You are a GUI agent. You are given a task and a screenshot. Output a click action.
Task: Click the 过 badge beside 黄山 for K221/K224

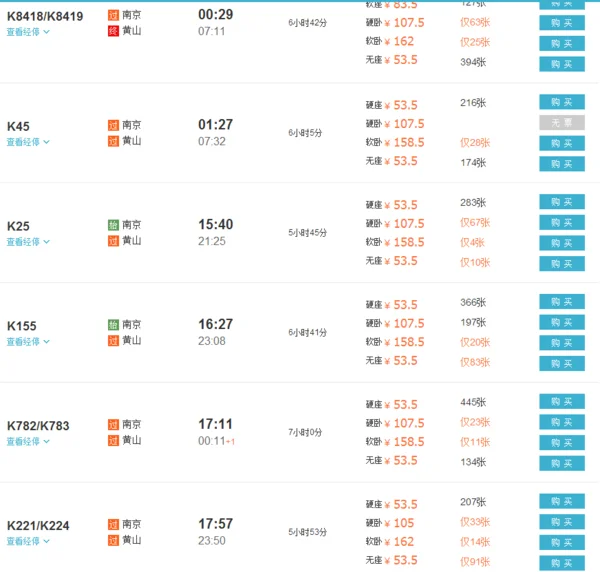pos(113,540)
